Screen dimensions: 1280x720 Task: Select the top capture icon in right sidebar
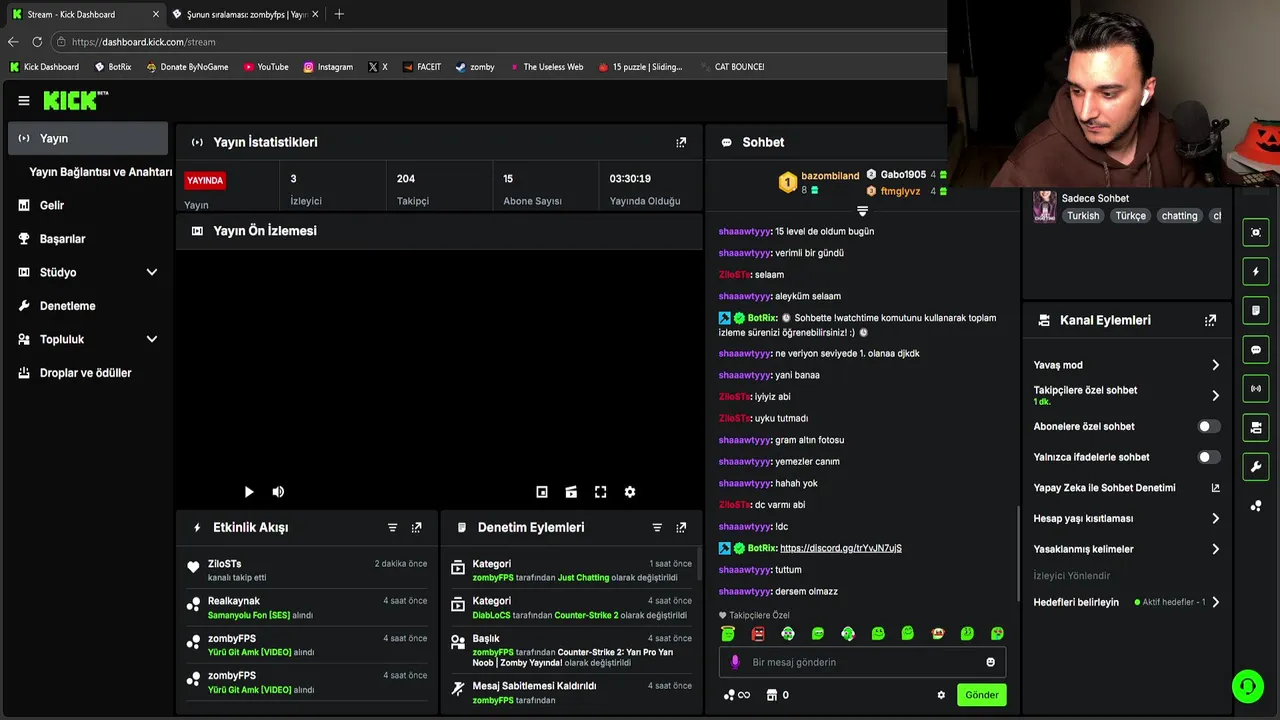[x=1256, y=232]
